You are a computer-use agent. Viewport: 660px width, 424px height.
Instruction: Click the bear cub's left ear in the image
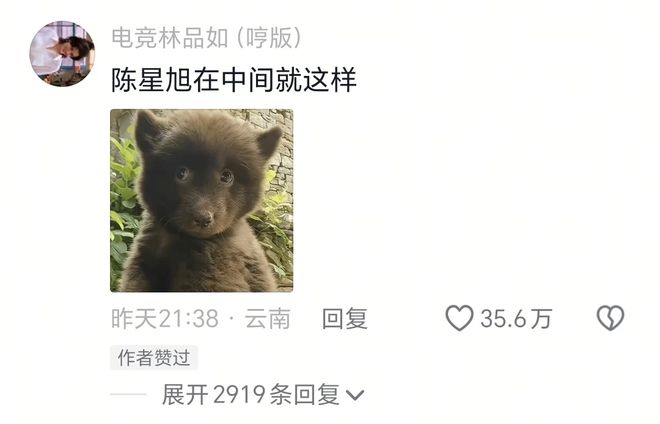(x=147, y=131)
